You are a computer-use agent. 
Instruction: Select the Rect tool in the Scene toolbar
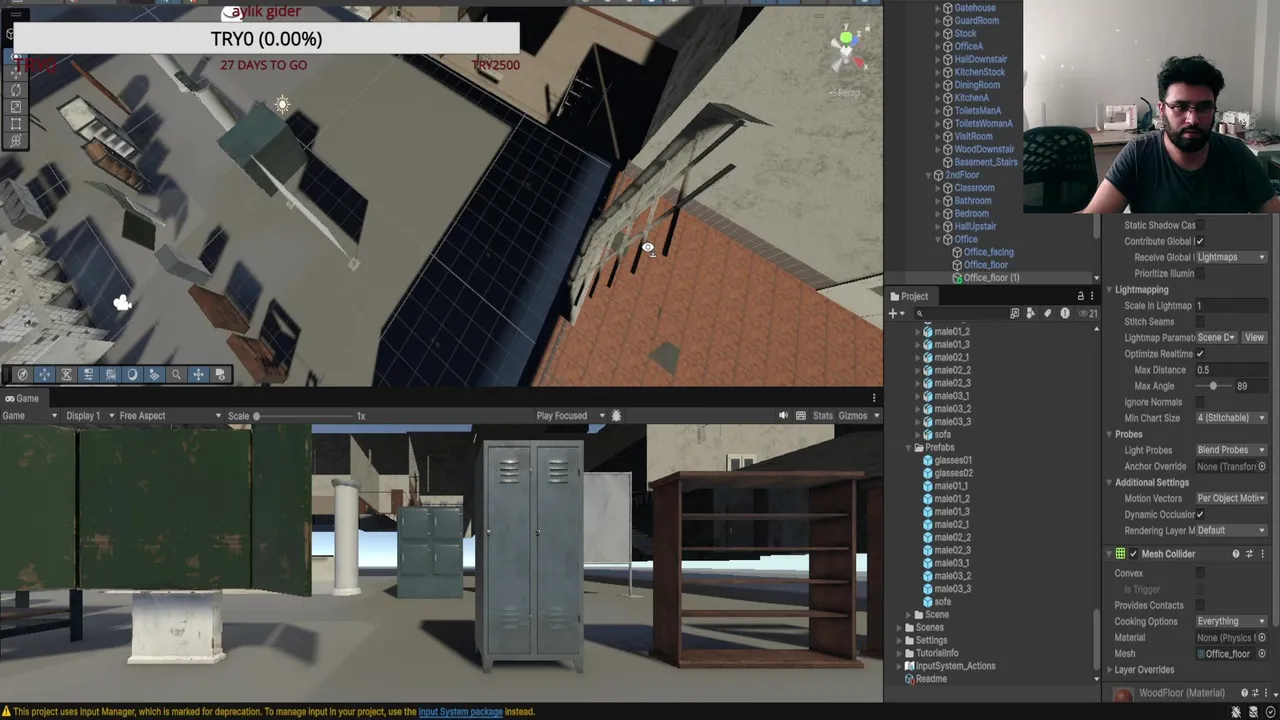pos(15,124)
